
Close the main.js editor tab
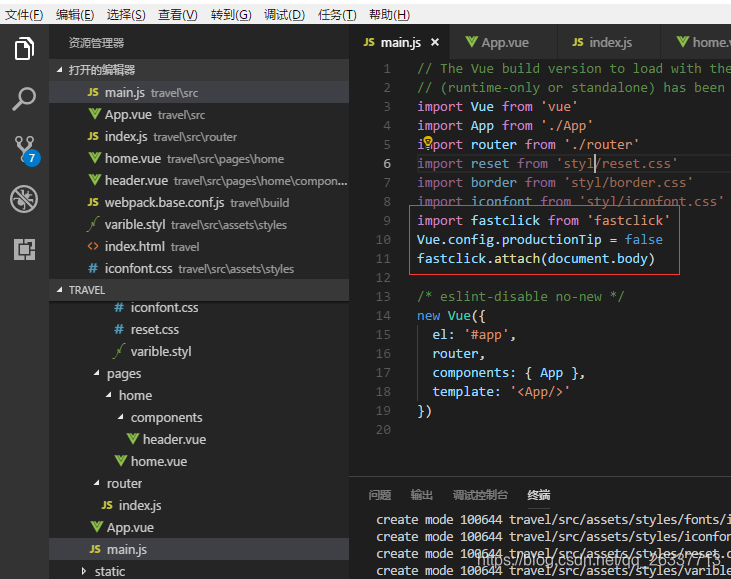coord(435,42)
